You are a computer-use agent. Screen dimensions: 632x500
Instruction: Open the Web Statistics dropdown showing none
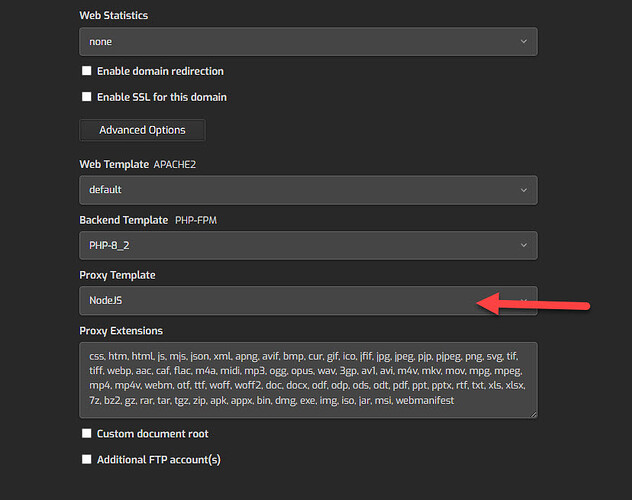[300, 42]
